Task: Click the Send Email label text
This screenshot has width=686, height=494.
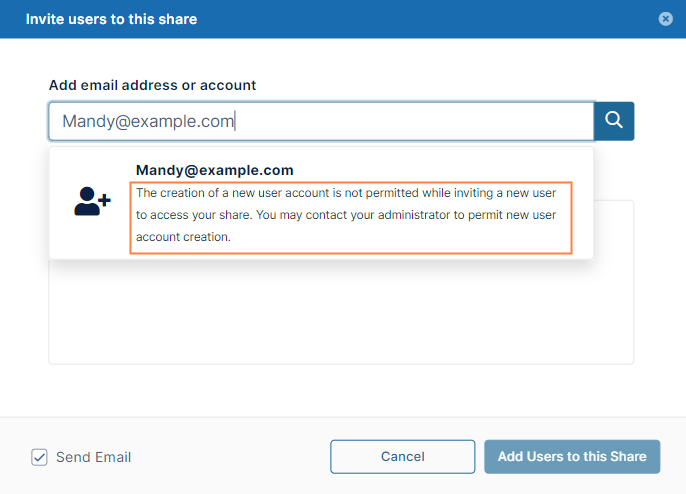Action: click(93, 457)
